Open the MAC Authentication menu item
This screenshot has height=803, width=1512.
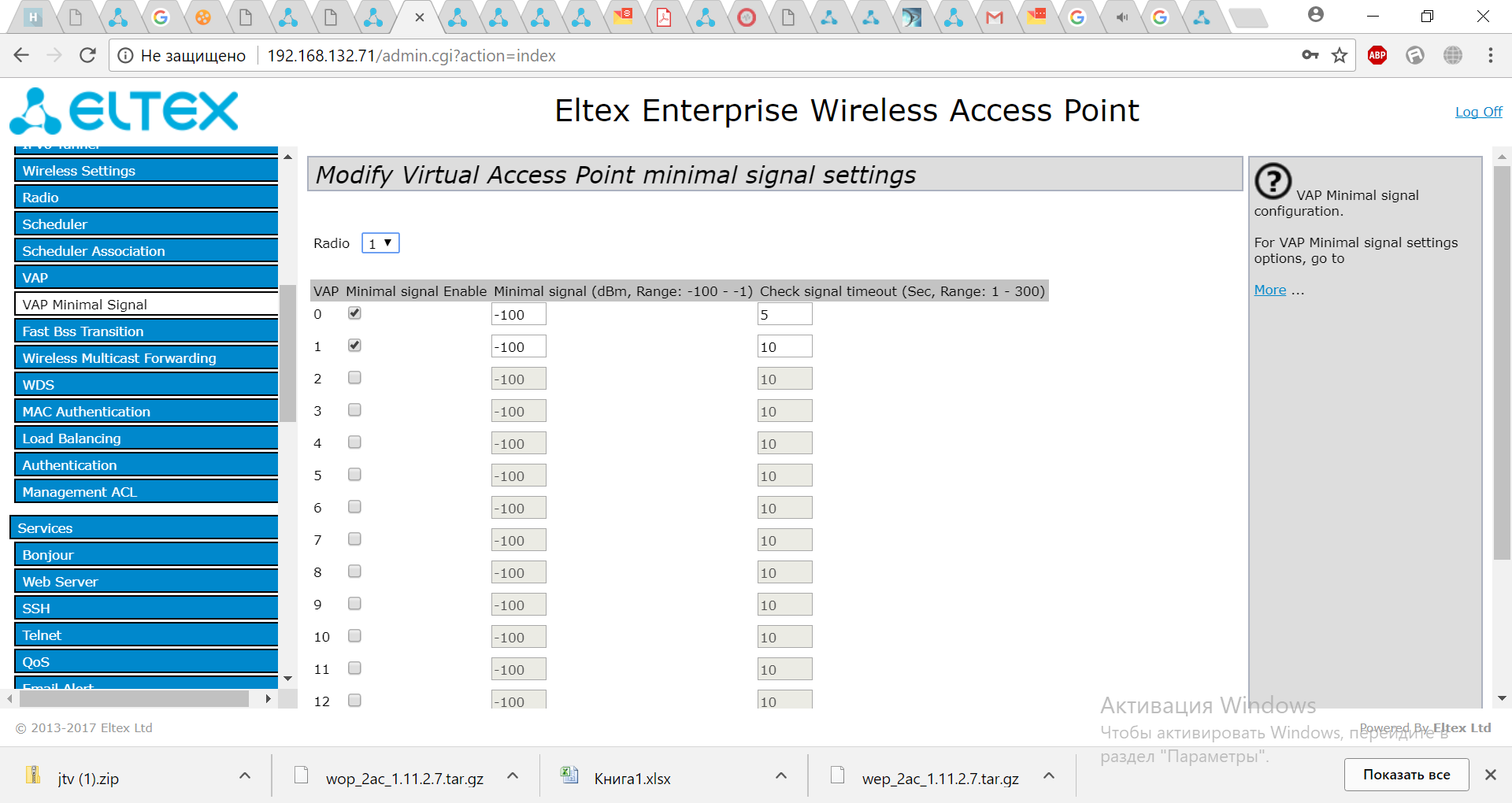click(146, 412)
